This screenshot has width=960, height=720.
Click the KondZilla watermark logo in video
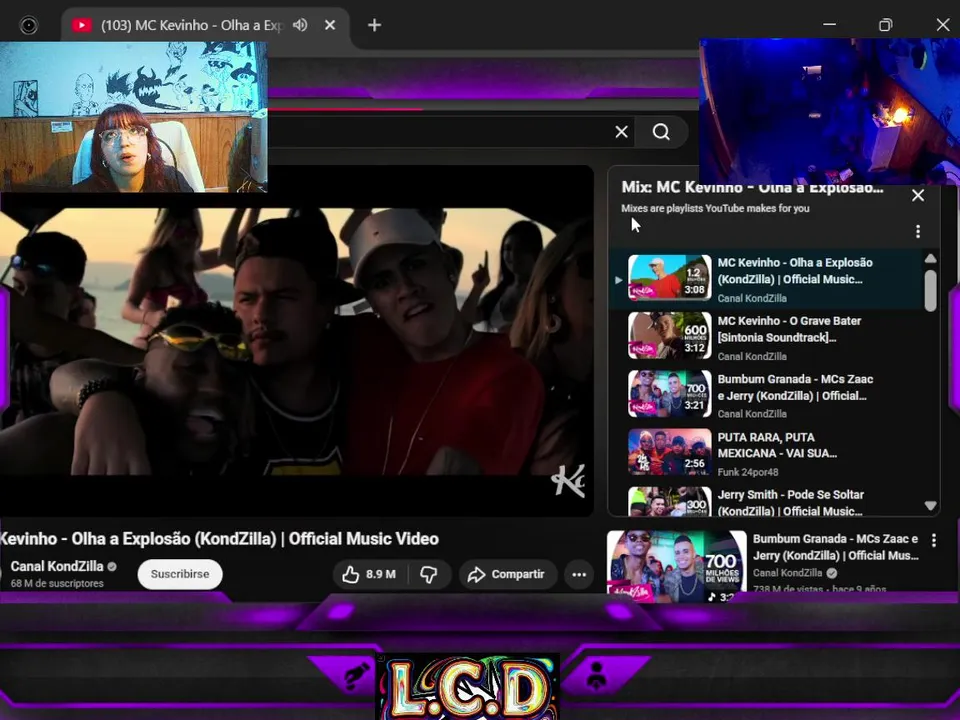pos(568,481)
